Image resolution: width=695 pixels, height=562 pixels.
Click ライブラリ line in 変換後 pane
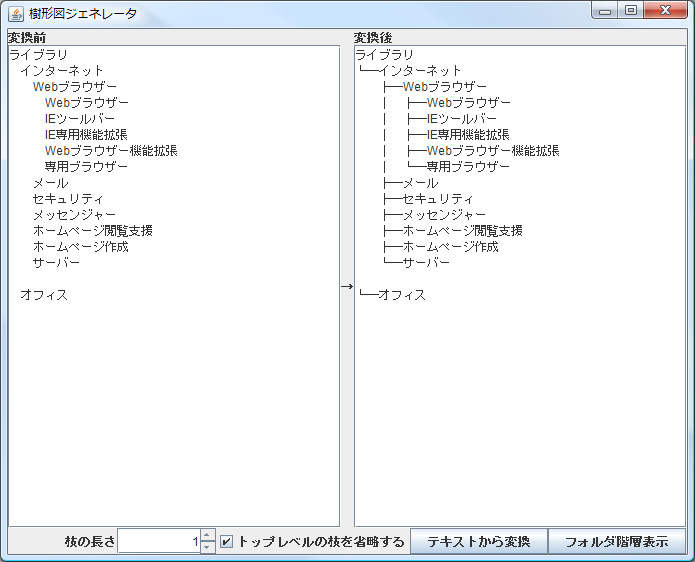click(x=385, y=55)
